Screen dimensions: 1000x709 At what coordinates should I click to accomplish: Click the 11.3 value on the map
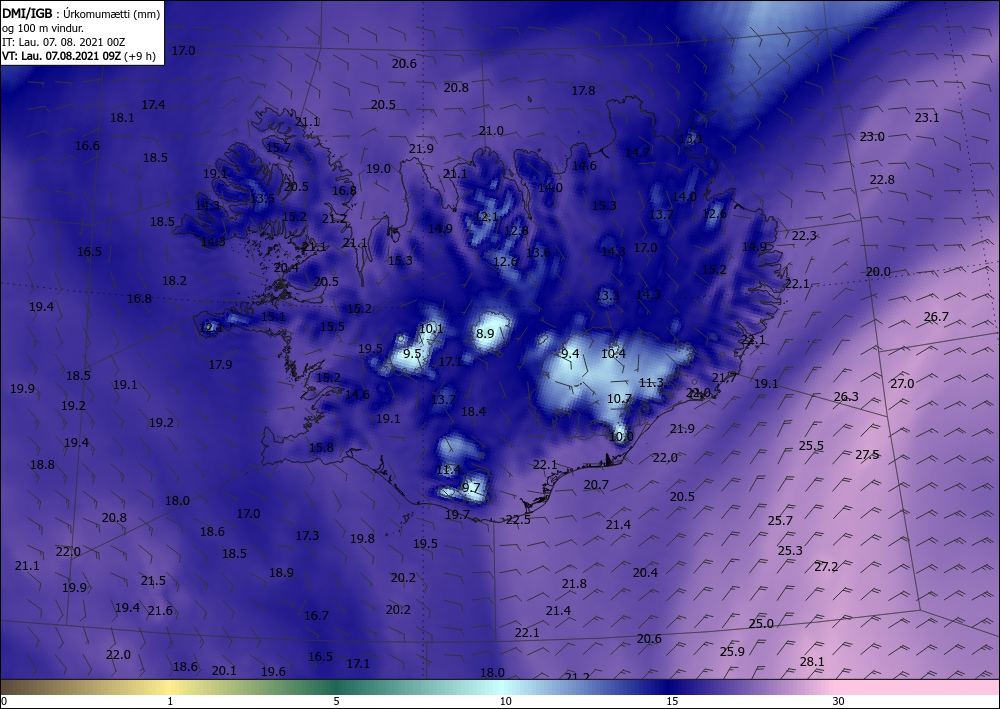(x=651, y=383)
